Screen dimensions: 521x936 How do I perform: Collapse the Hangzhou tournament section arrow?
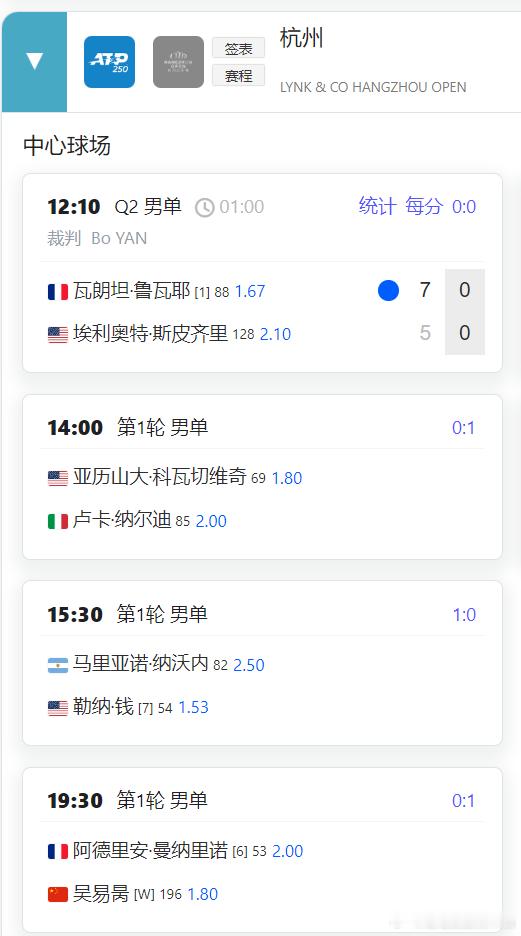point(35,62)
